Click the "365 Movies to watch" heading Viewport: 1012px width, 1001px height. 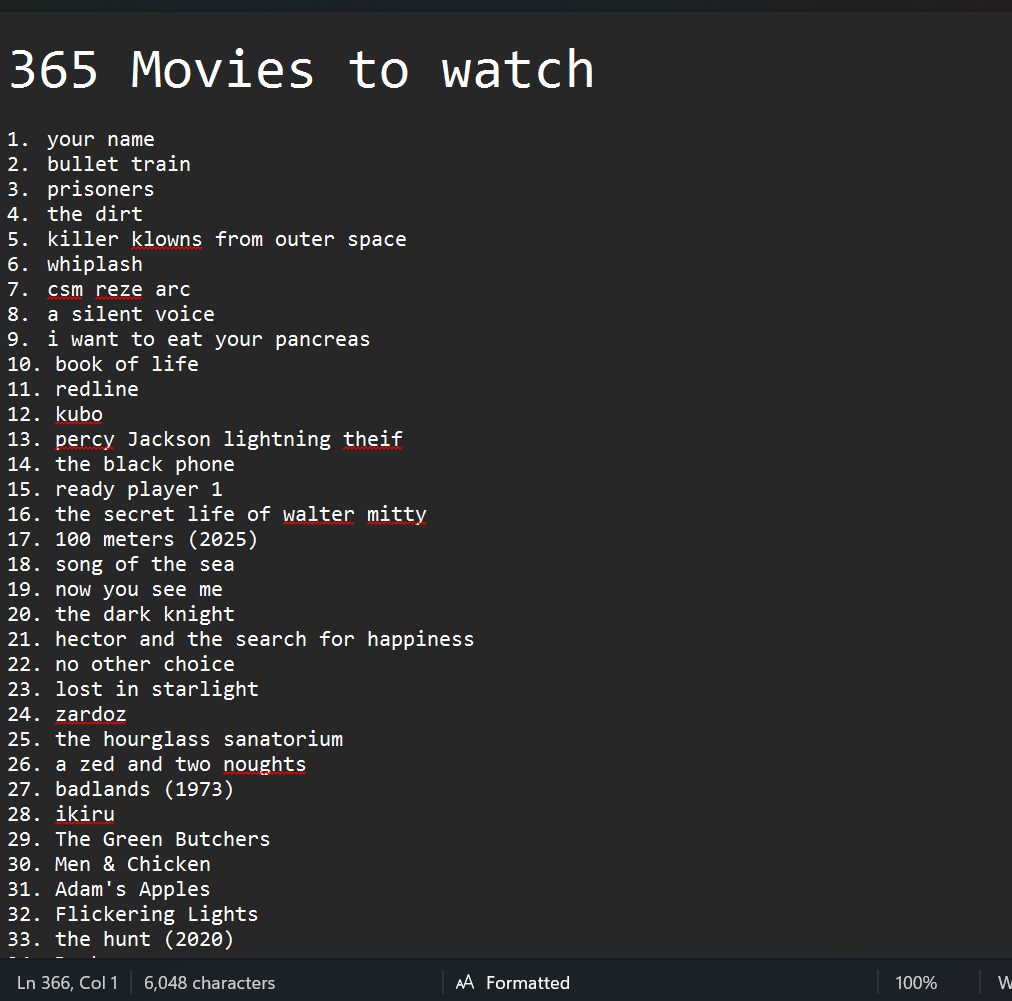[301, 70]
